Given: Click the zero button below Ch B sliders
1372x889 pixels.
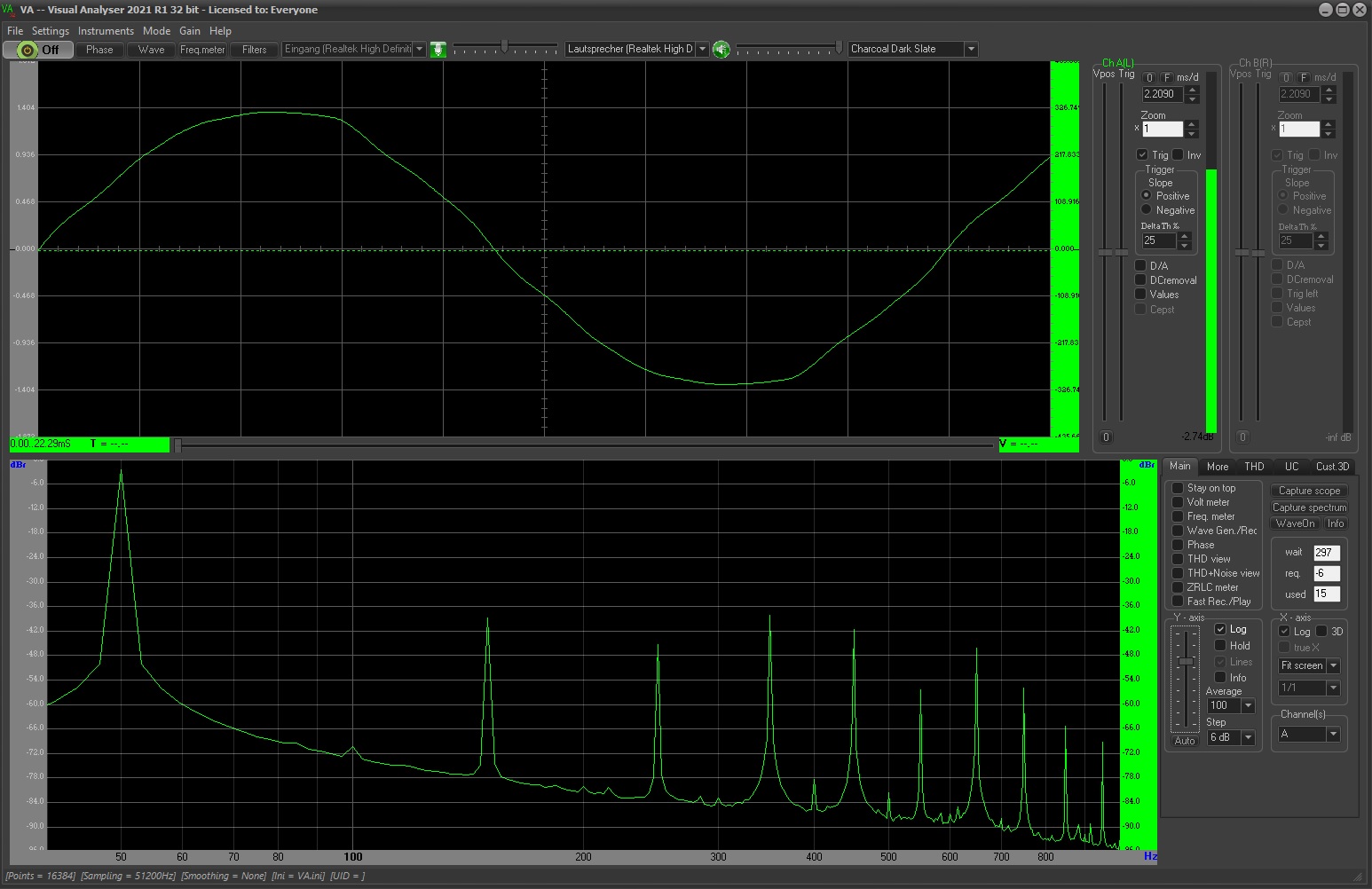Looking at the screenshot, I should click(1242, 437).
